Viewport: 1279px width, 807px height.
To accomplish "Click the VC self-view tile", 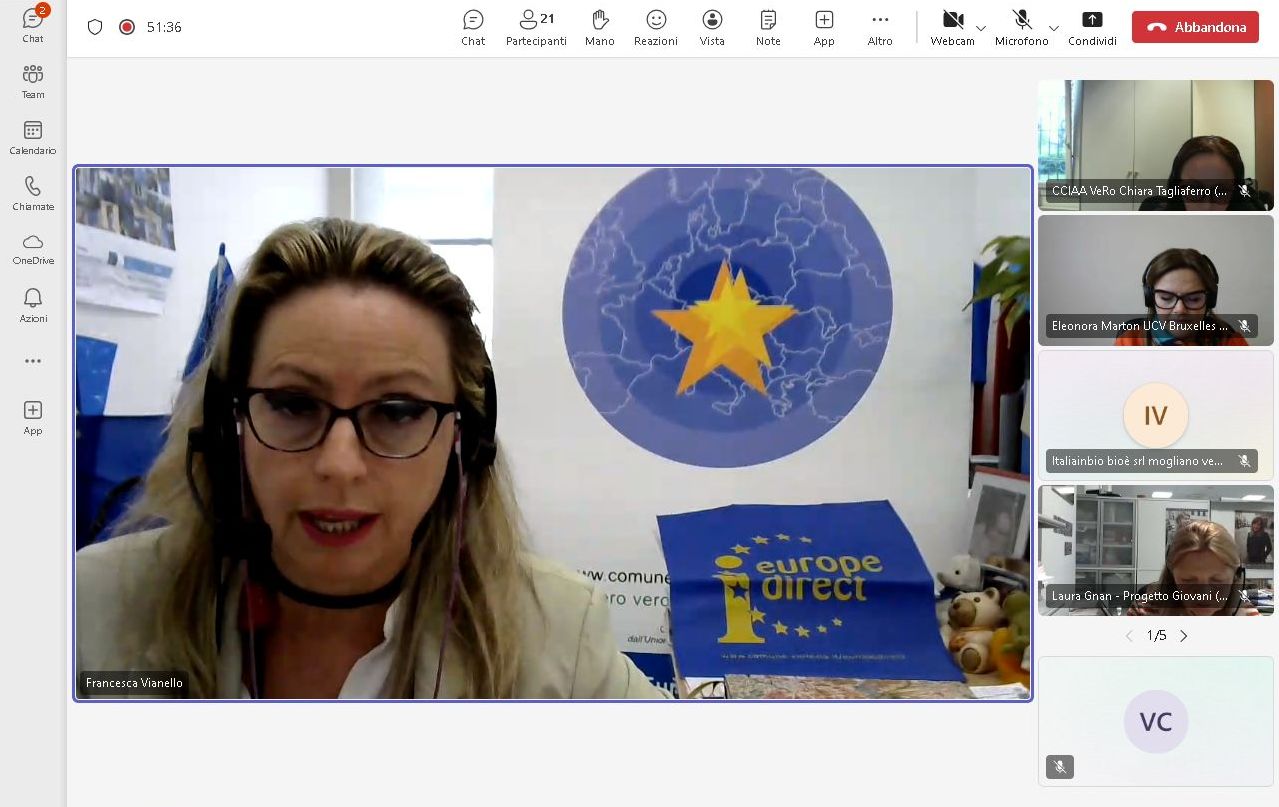I will (1156, 721).
